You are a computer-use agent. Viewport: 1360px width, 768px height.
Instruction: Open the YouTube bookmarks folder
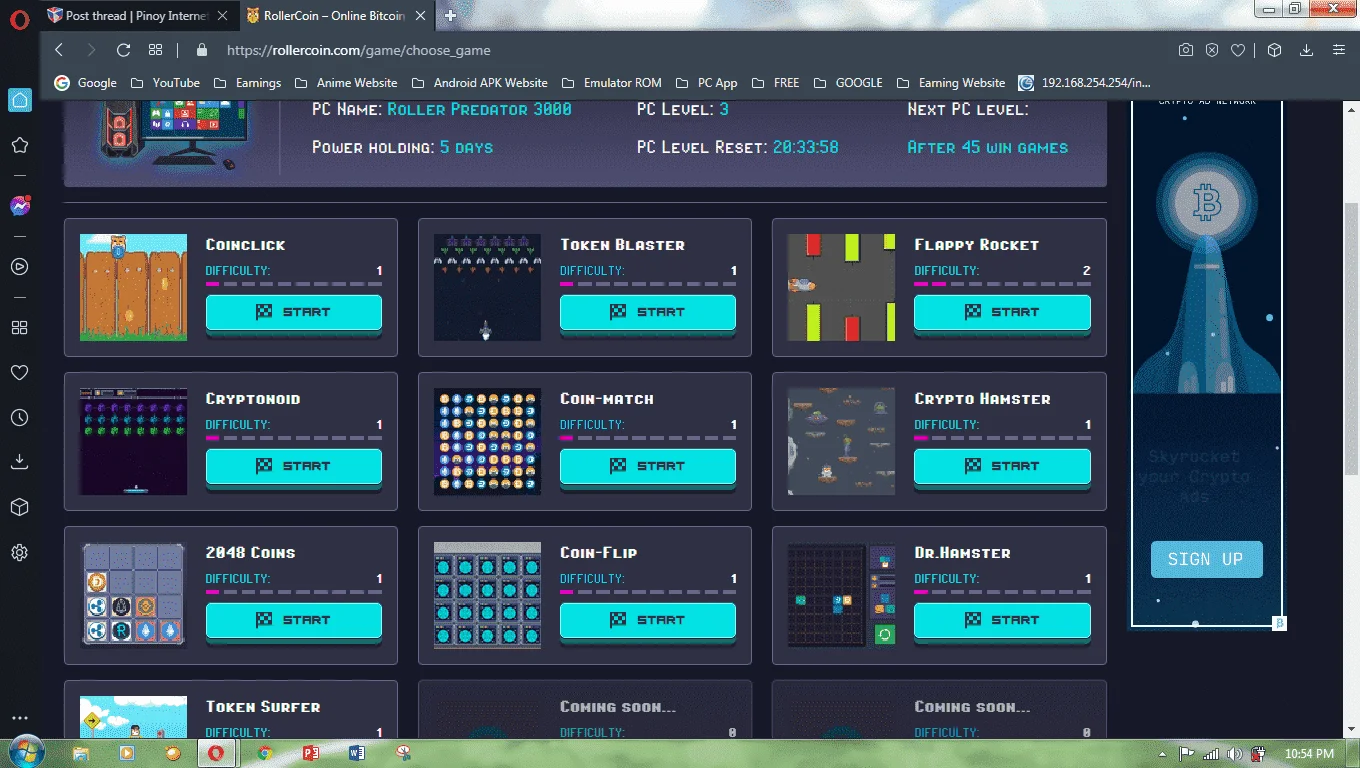164,83
